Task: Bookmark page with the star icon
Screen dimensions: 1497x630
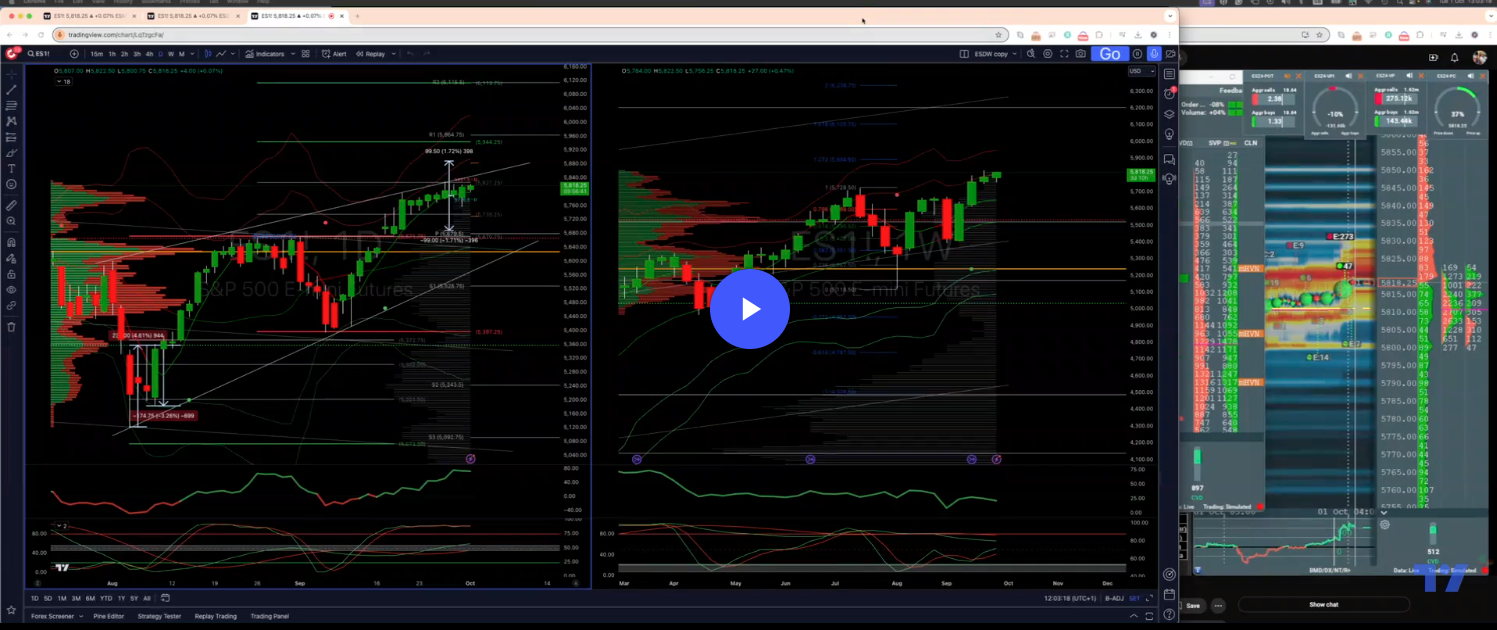Action: tap(999, 35)
